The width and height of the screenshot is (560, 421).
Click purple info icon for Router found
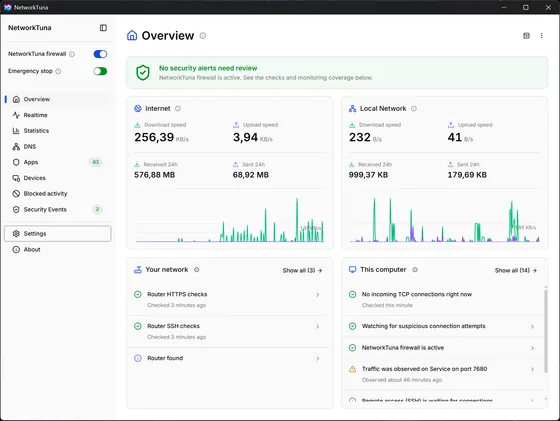tap(138, 358)
